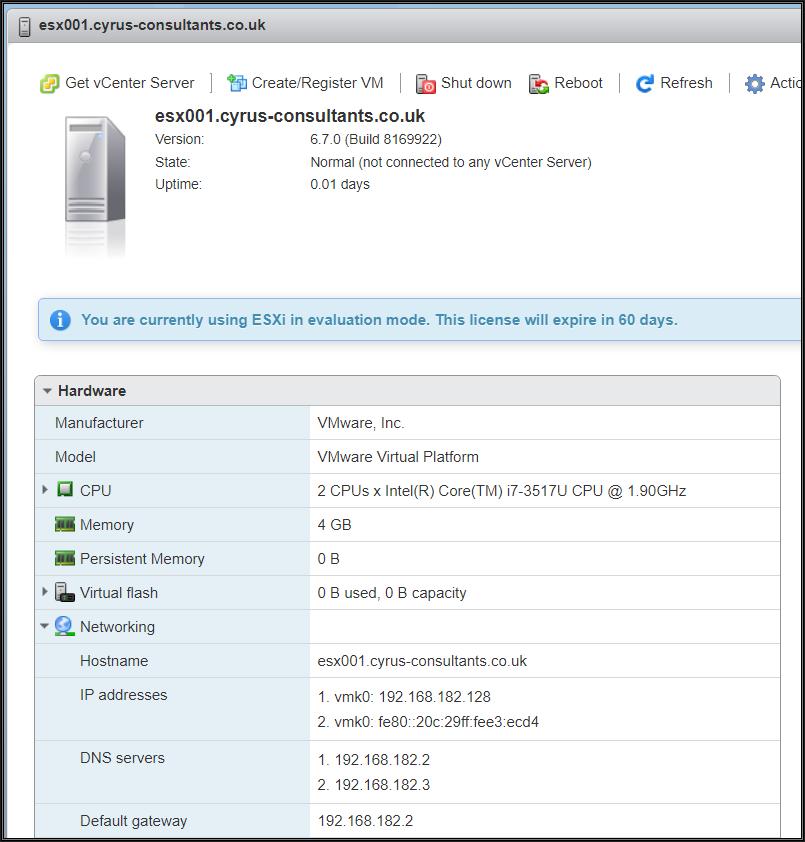Click the Manufacturer label

click(99, 423)
